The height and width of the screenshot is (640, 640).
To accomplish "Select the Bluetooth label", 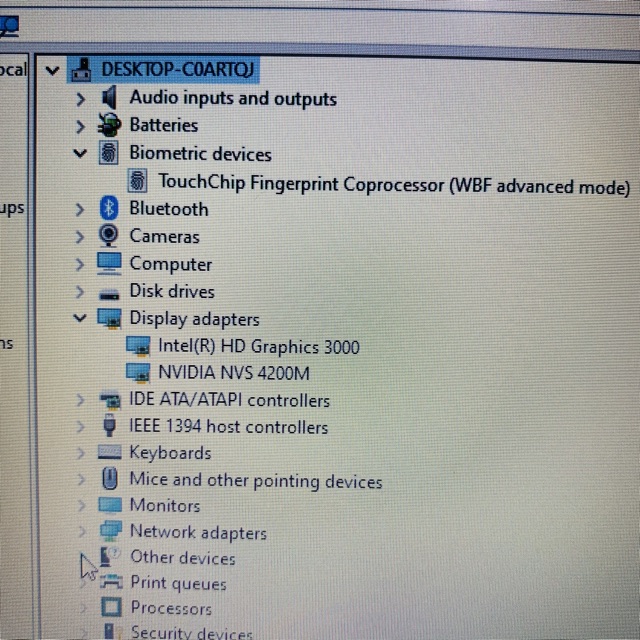I will [169, 209].
